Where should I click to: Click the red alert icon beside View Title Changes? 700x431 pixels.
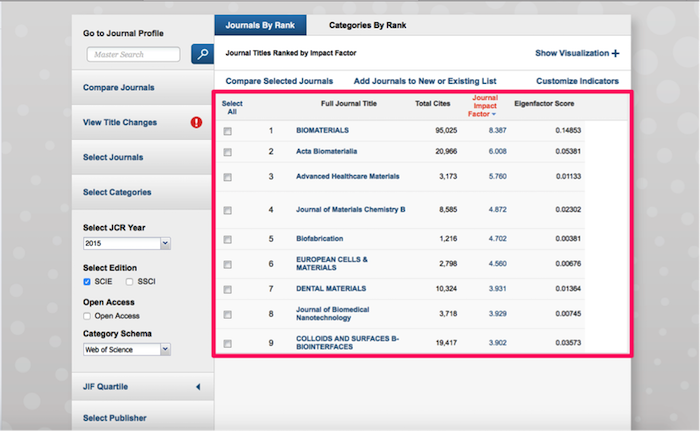click(x=196, y=123)
